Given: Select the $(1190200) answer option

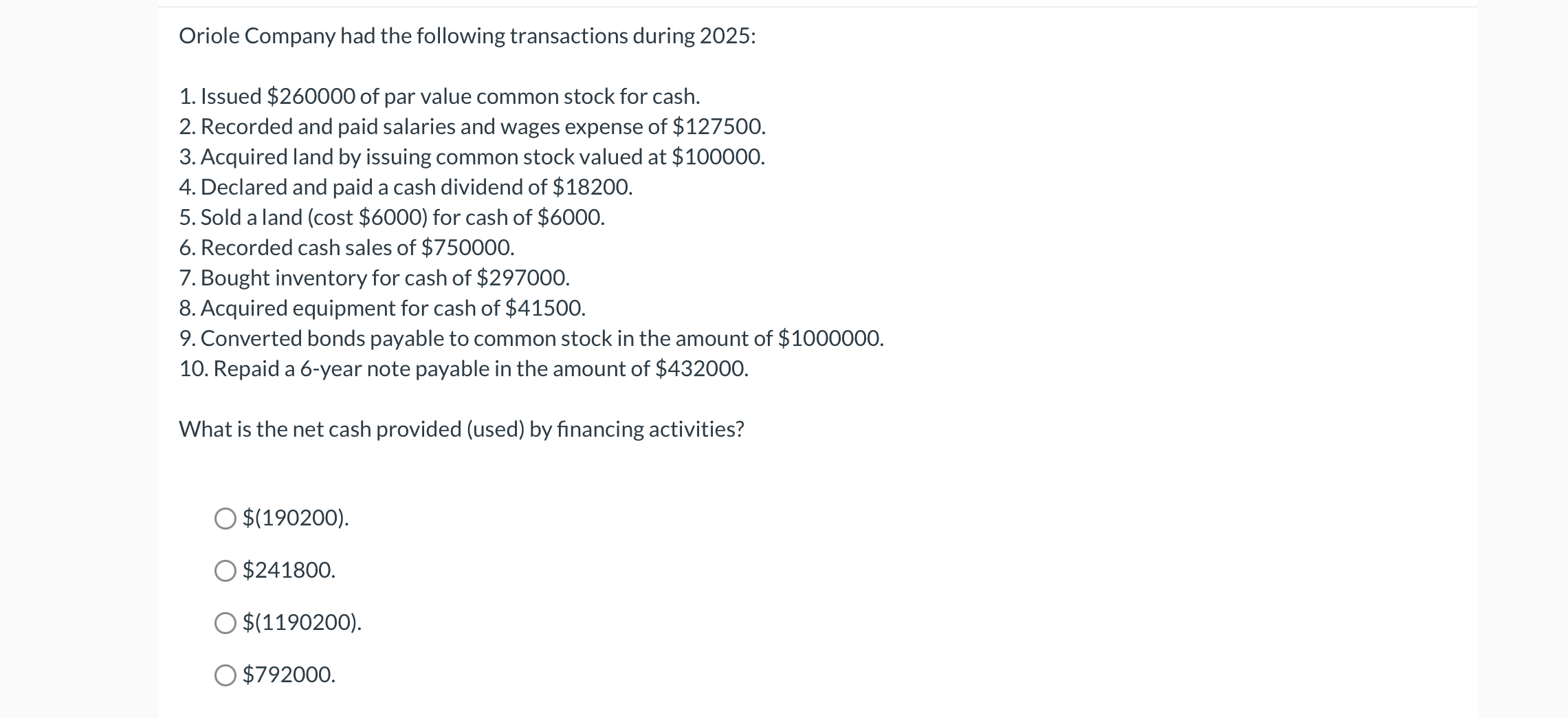Looking at the screenshot, I should click(x=225, y=624).
